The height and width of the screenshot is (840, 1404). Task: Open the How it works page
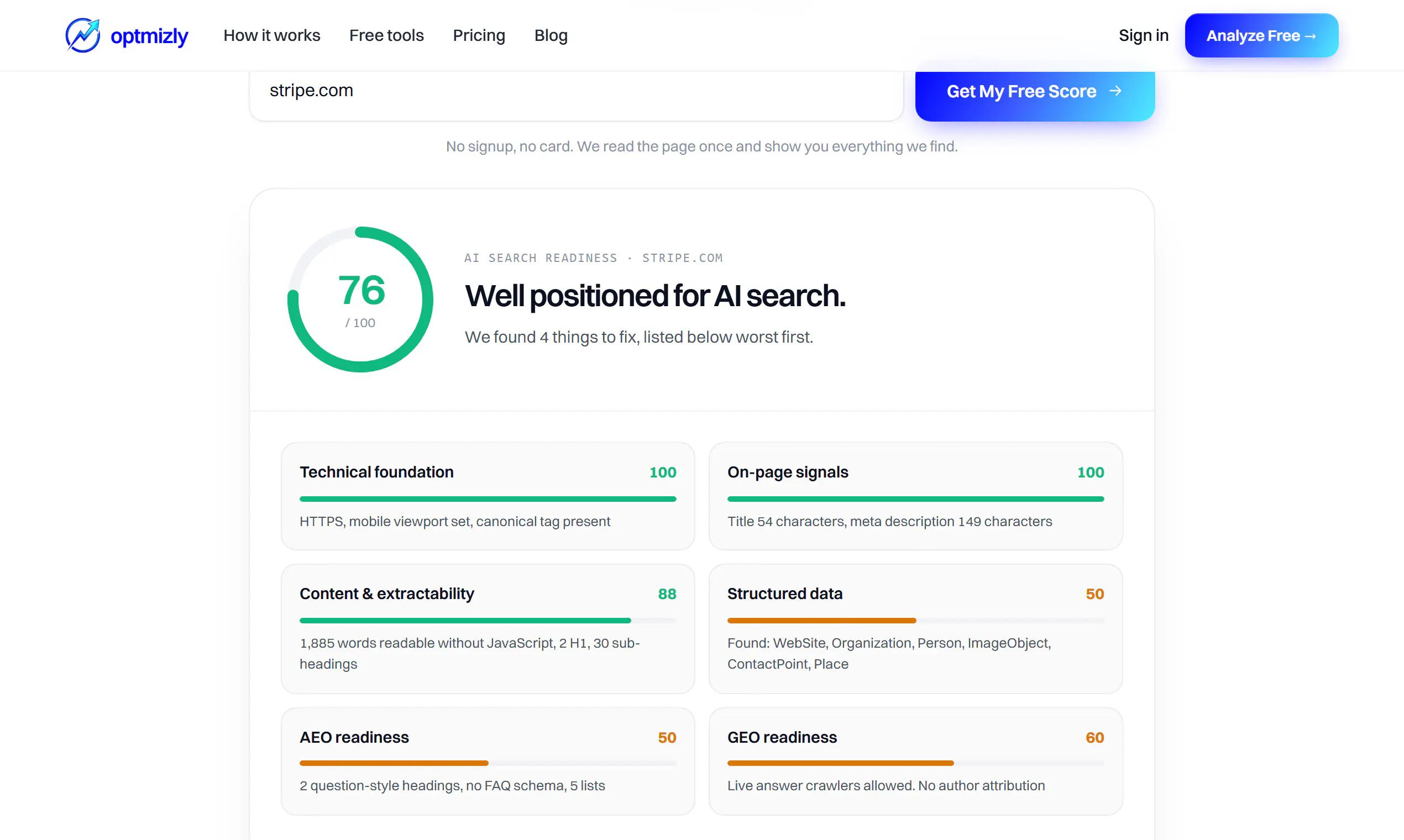point(272,35)
